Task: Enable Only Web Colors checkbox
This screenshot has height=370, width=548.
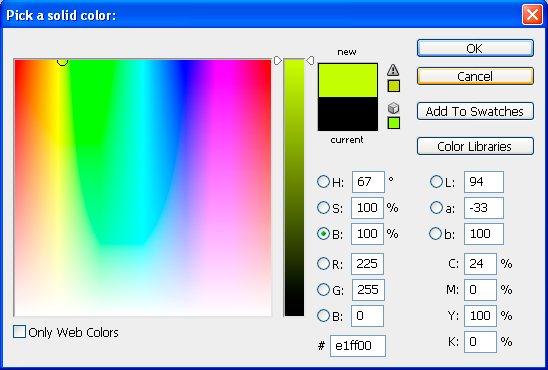Action: tap(19, 332)
